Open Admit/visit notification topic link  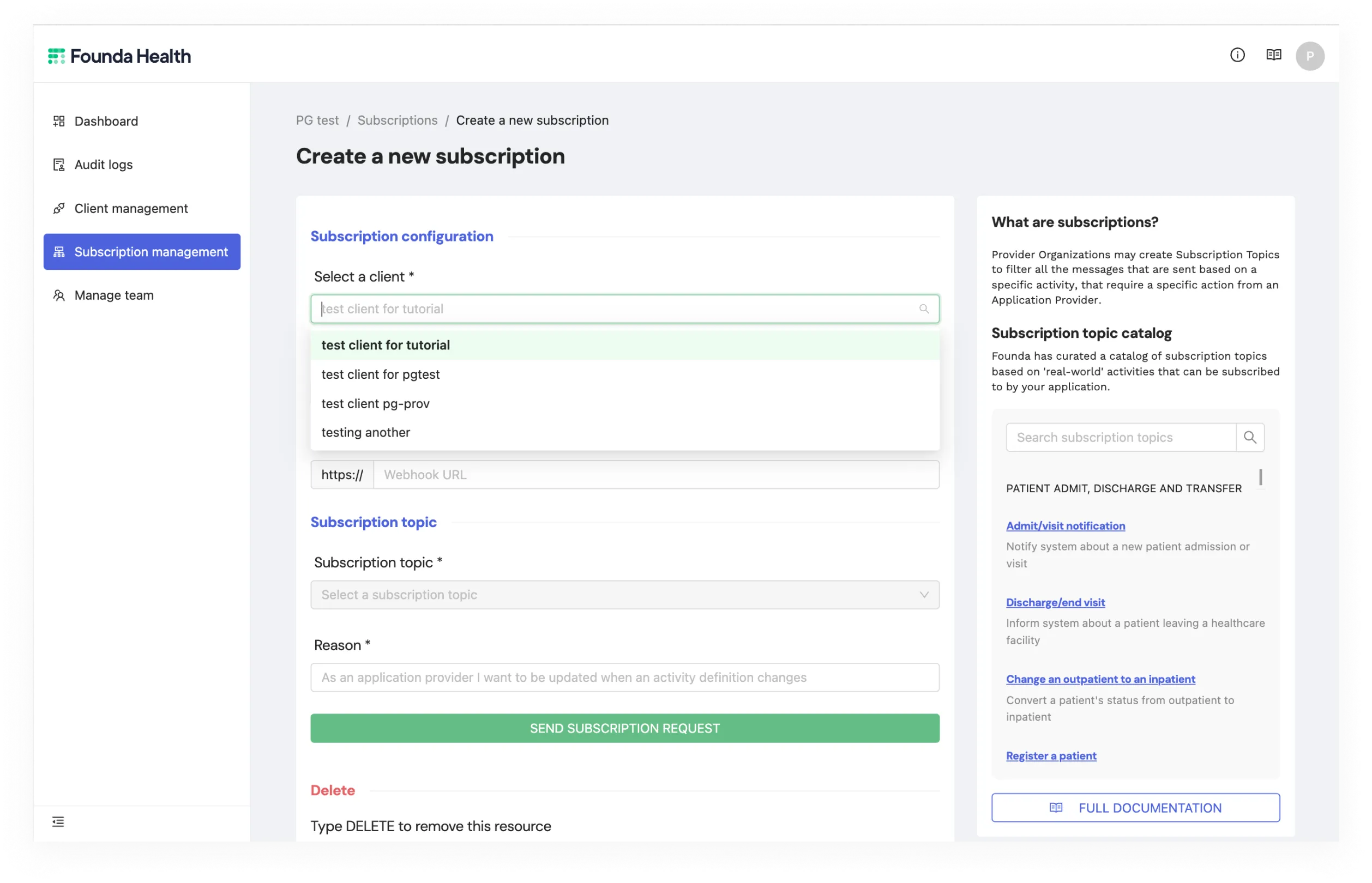(x=1065, y=526)
